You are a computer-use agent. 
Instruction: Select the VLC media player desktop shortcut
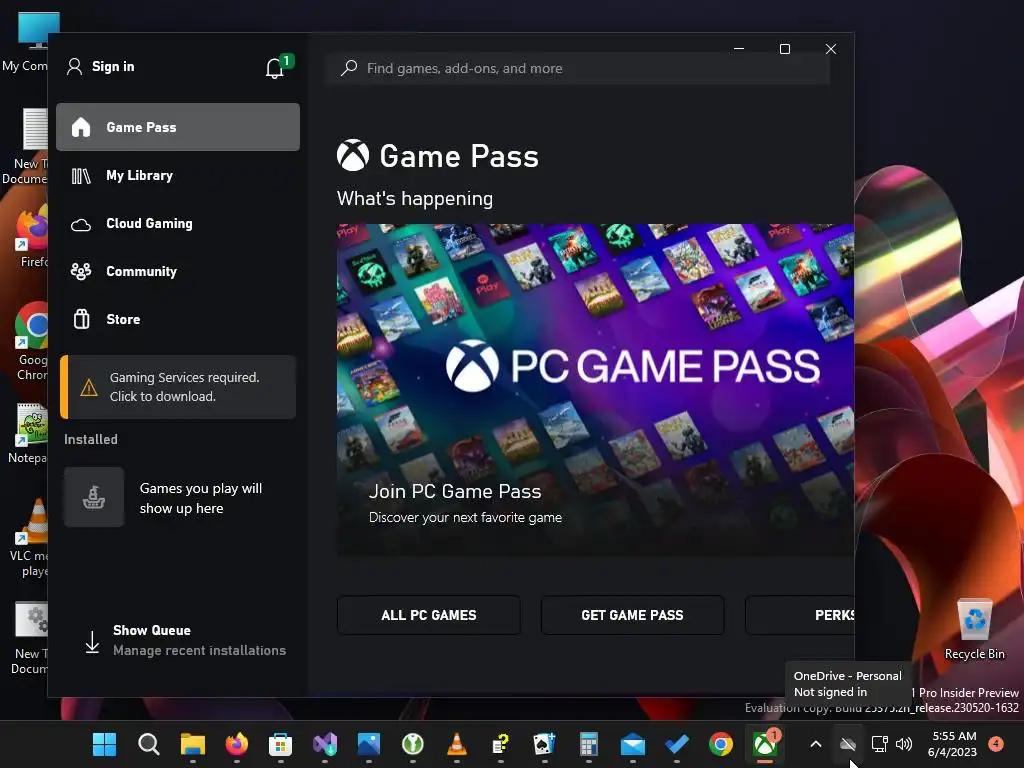[x=29, y=537]
